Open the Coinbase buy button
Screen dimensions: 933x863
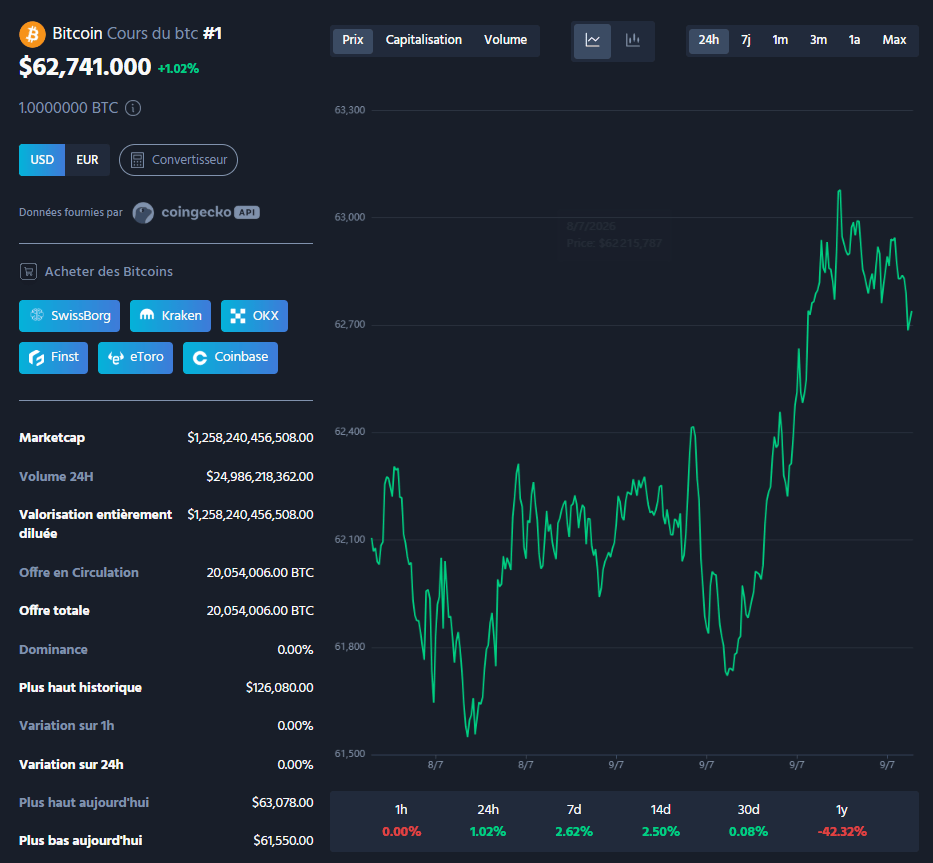pos(230,358)
